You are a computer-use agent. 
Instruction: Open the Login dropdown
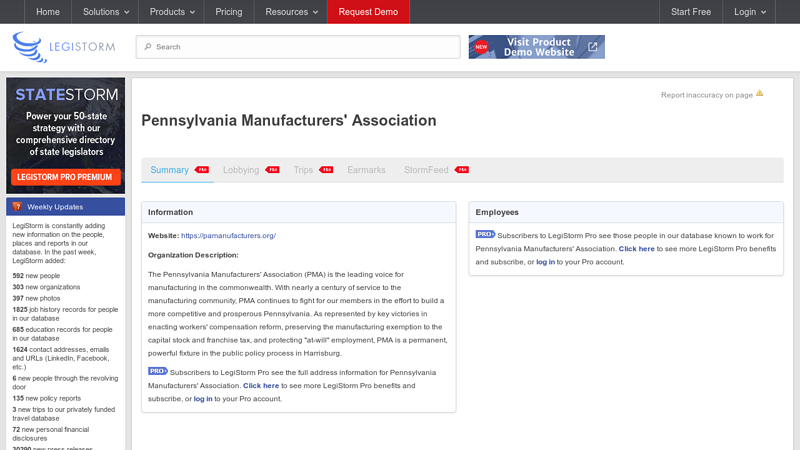pos(749,12)
